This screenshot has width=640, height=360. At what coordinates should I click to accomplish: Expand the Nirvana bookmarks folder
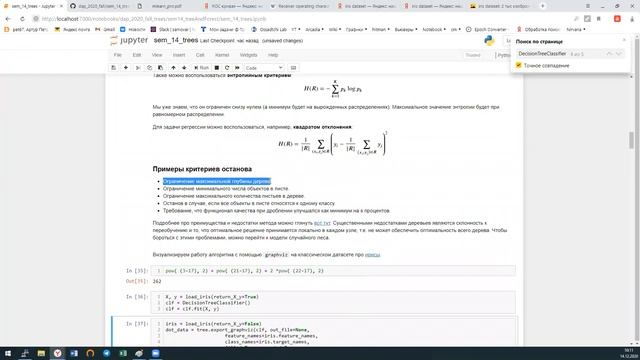point(576,29)
